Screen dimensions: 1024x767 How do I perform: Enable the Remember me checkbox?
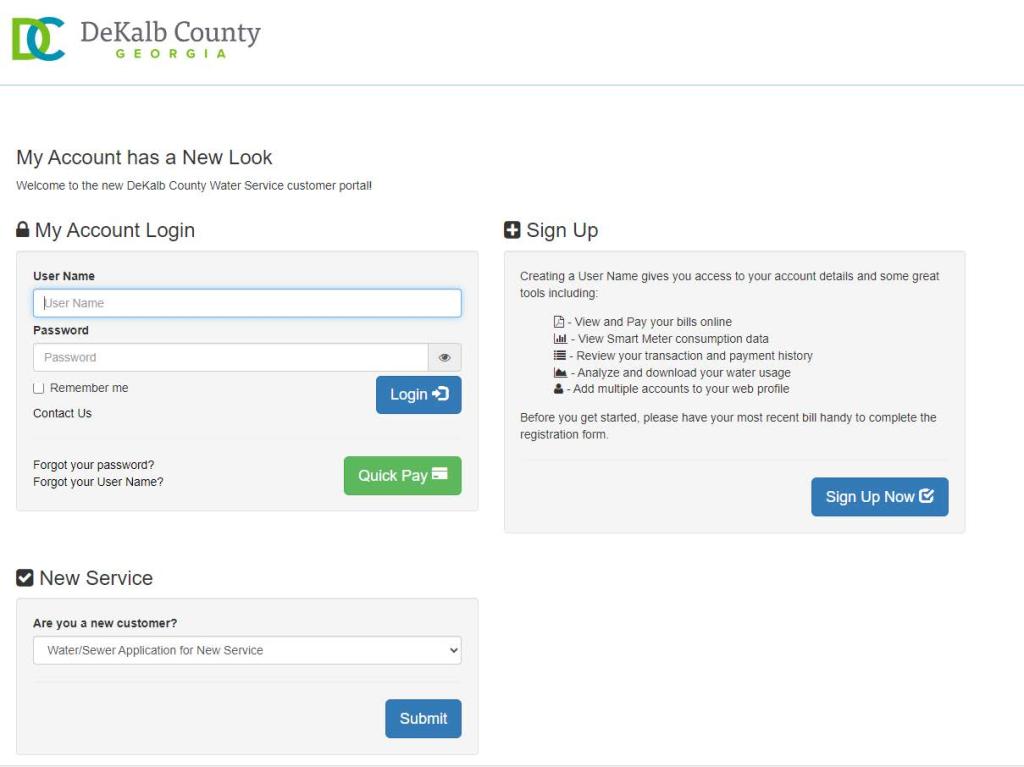coord(39,388)
